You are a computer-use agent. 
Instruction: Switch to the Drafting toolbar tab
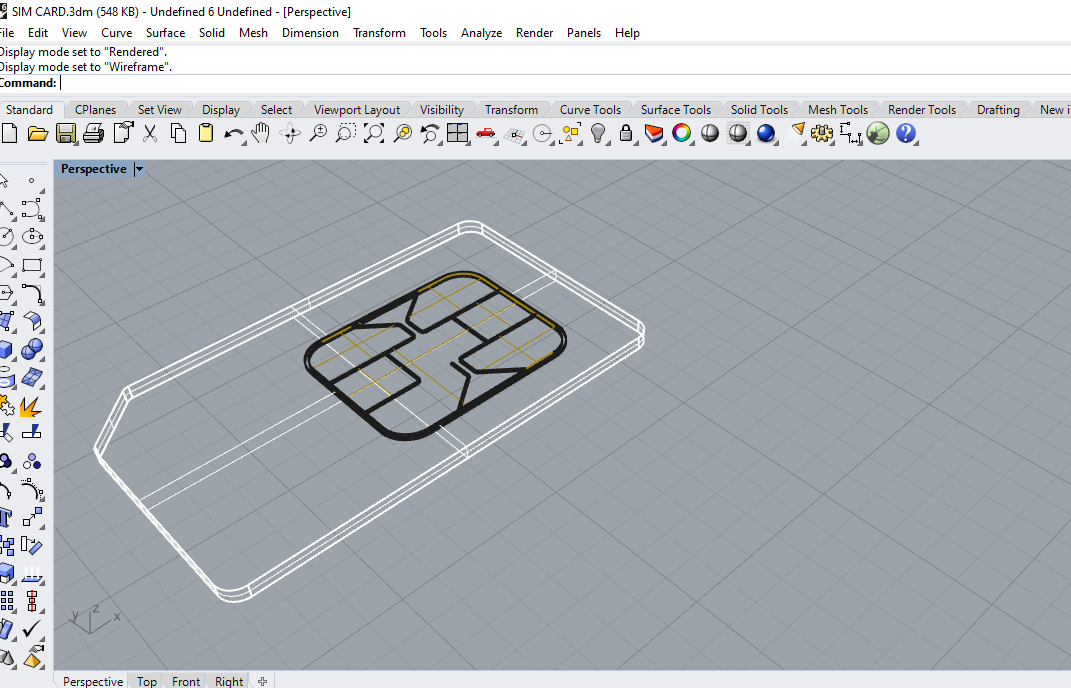pyautogui.click(x=998, y=109)
